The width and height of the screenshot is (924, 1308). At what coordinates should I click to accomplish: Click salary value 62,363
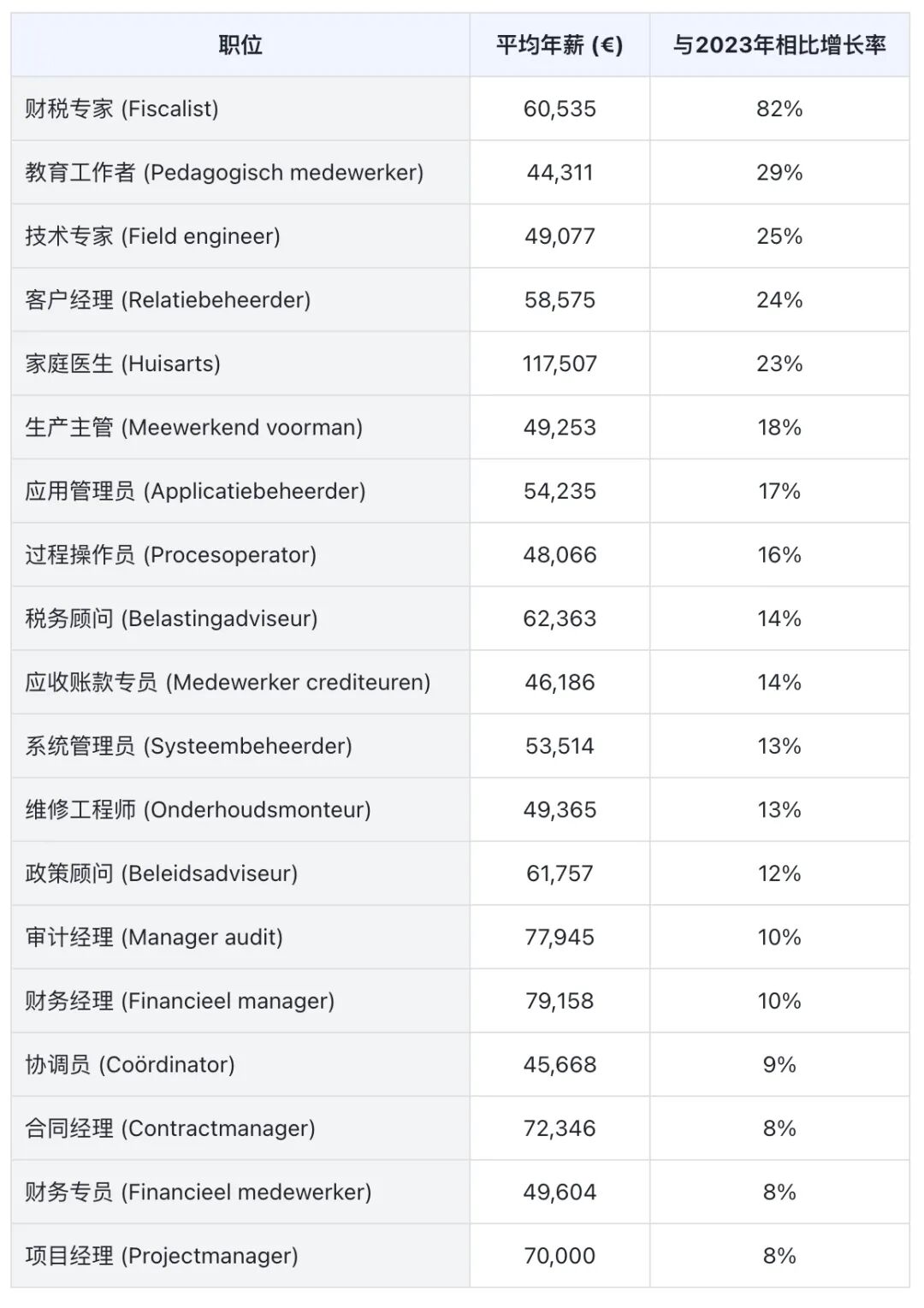click(x=560, y=618)
